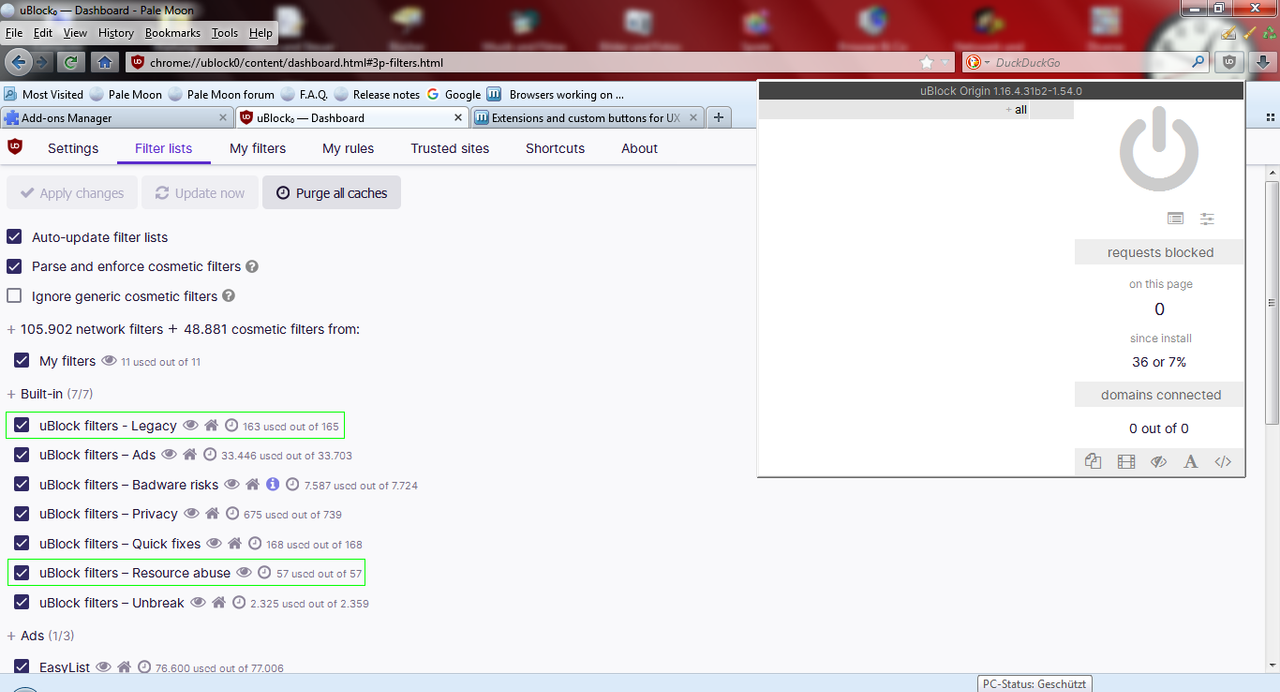Toggle popup blocking icon in uBlock popup
Viewport: 1280px width, 692px height.
(x=1093, y=462)
